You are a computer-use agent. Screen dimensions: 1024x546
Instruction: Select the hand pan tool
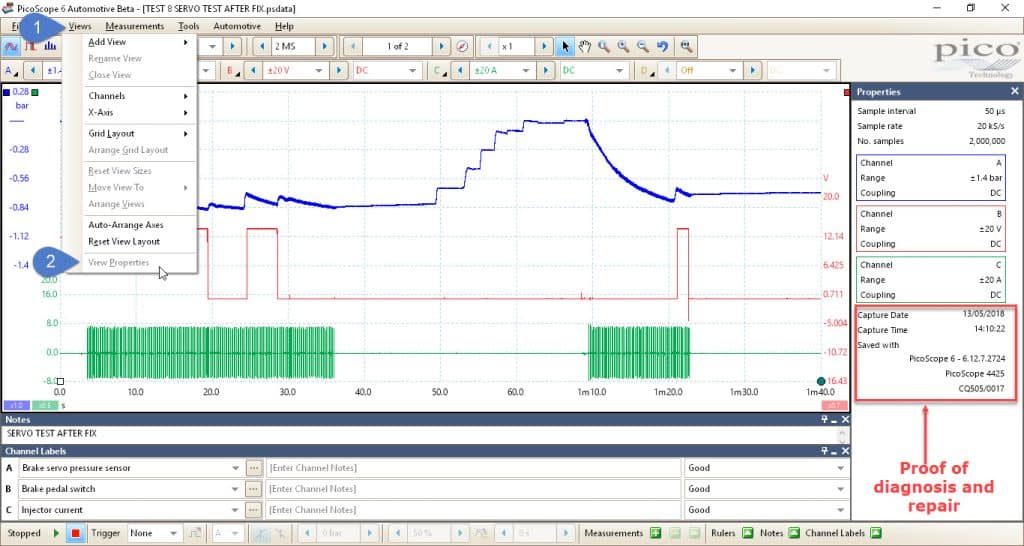[x=584, y=46]
